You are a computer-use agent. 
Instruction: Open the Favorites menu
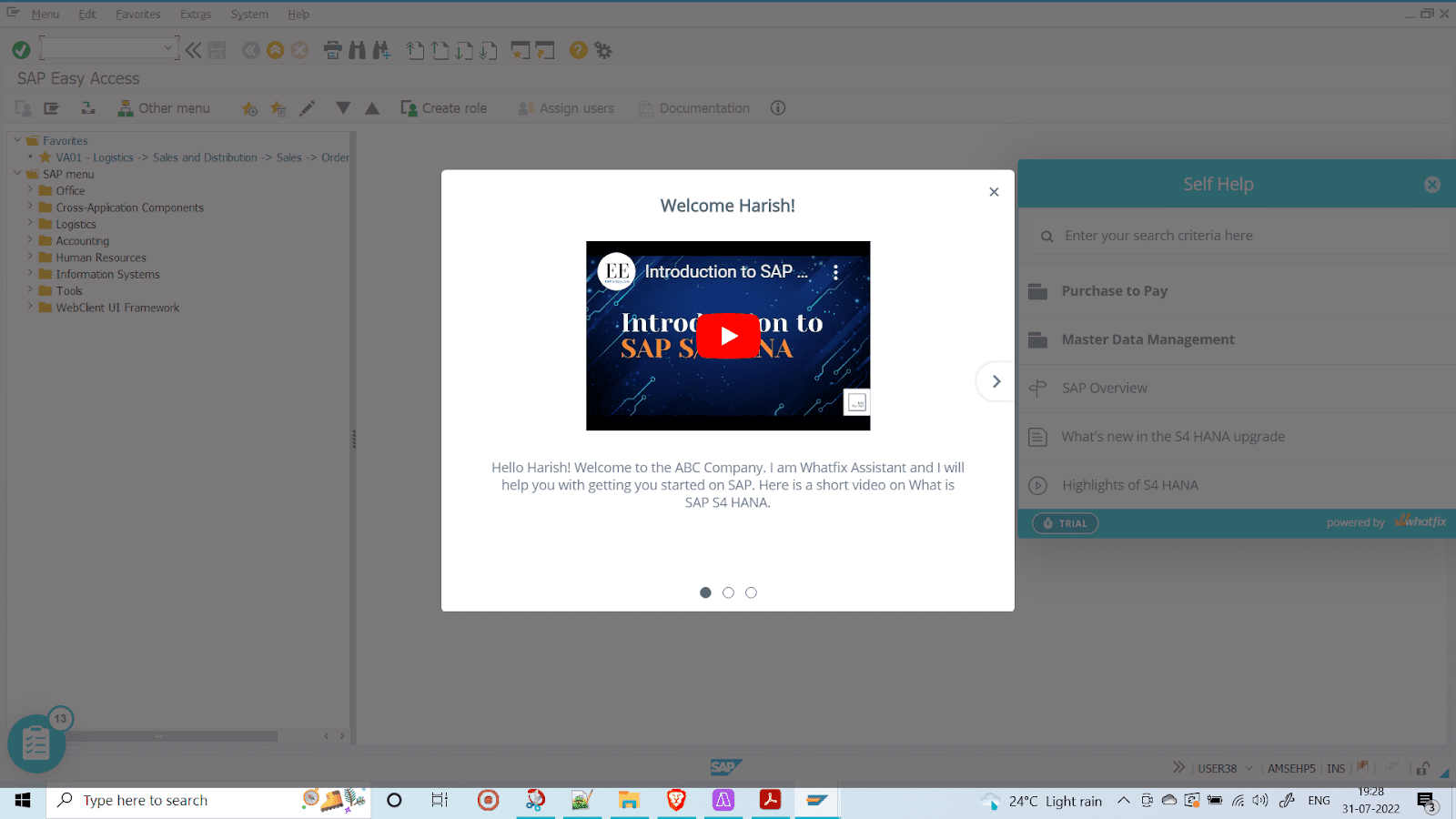[137, 15]
